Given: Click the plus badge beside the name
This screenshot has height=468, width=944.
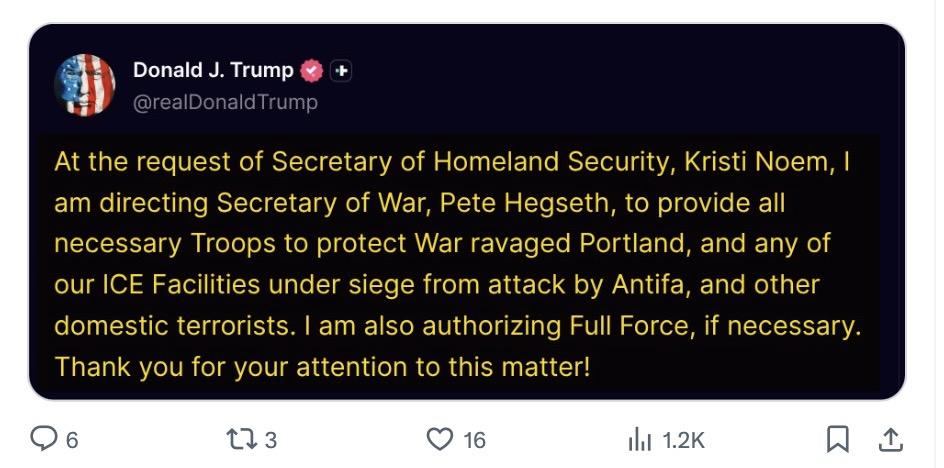Looking at the screenshot, I should (341, 71).
